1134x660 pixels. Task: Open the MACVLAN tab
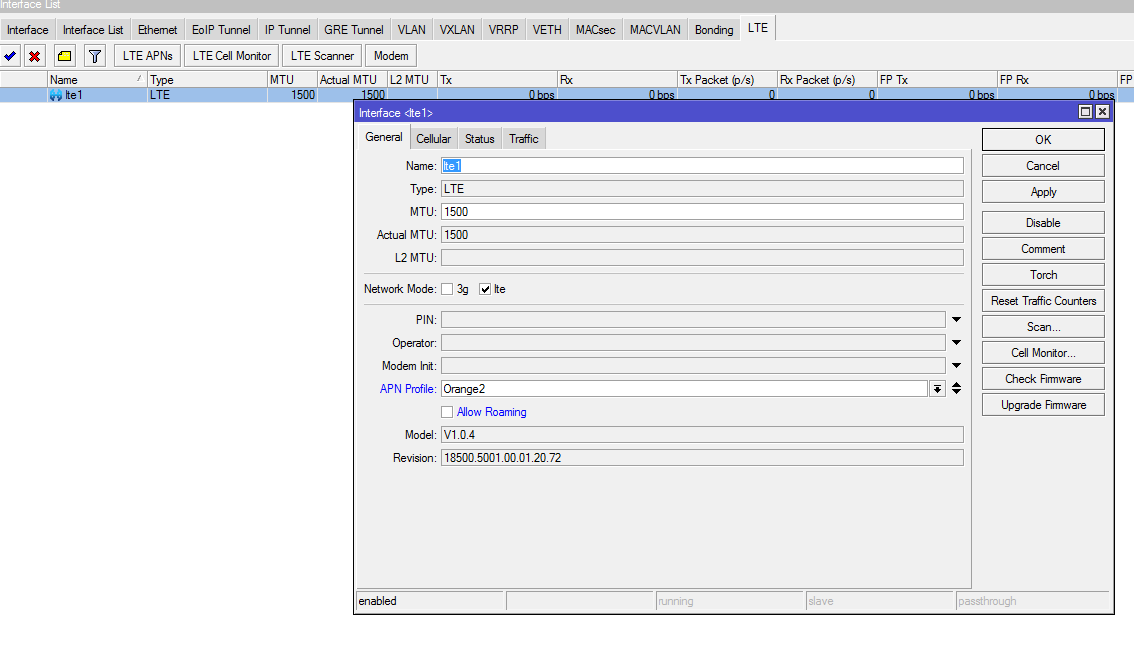[655, 30]
